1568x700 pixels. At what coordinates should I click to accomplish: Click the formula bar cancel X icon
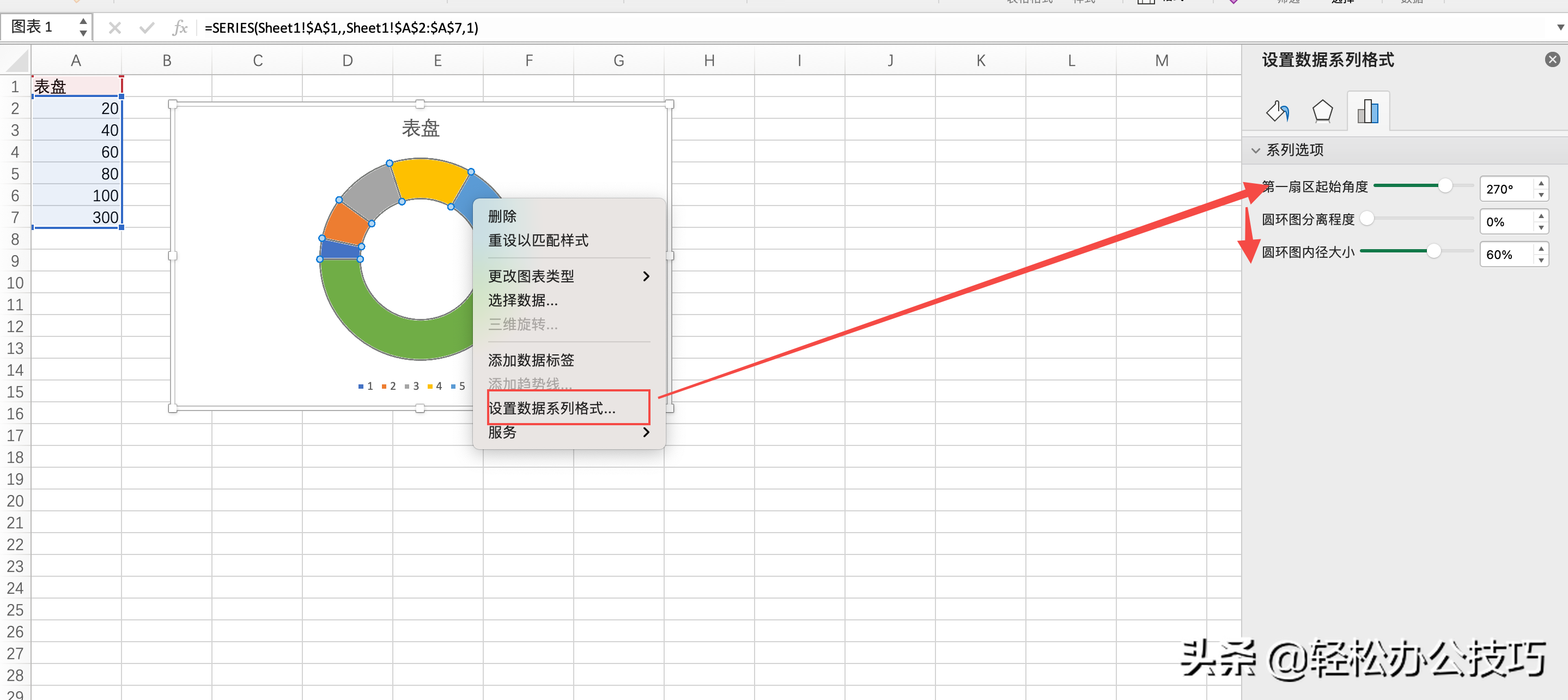pos(115,28)
